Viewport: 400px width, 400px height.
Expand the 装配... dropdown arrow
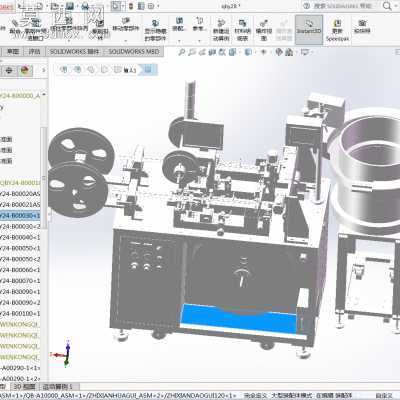click(179, 41)
